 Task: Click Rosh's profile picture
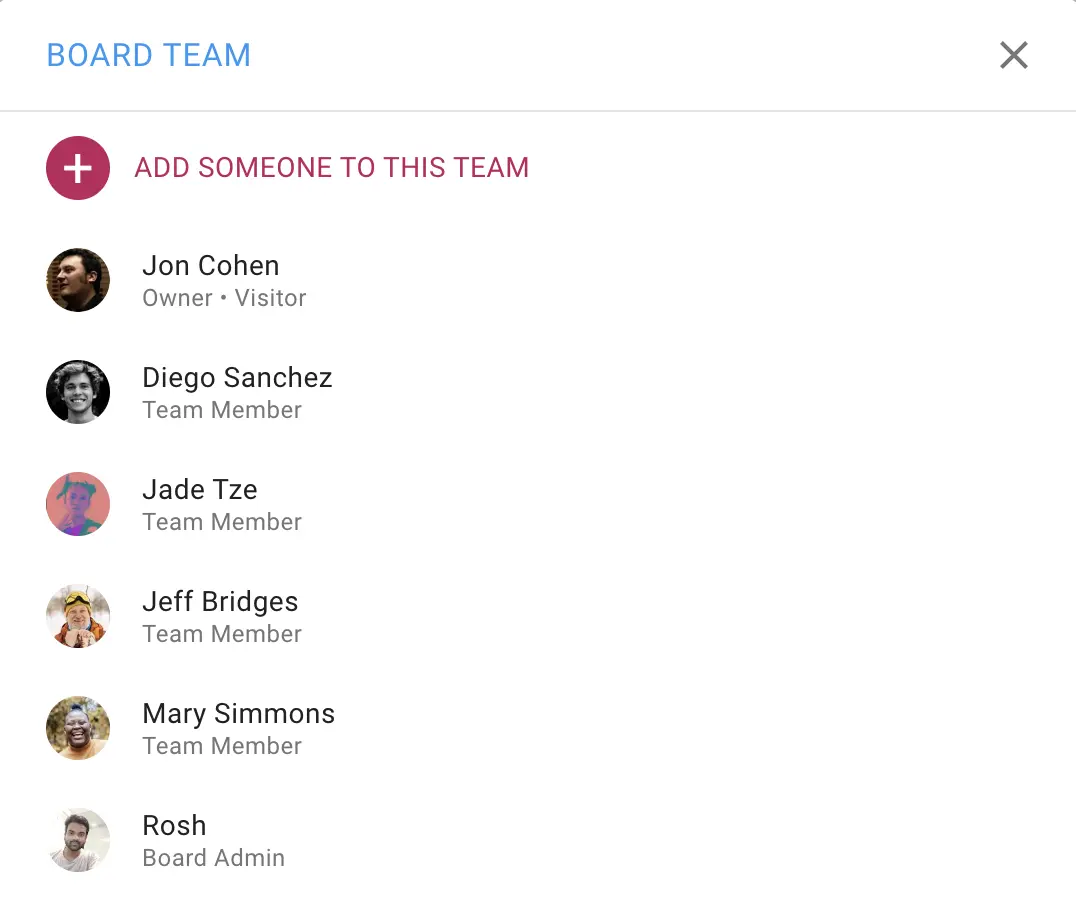click(78, 840)
